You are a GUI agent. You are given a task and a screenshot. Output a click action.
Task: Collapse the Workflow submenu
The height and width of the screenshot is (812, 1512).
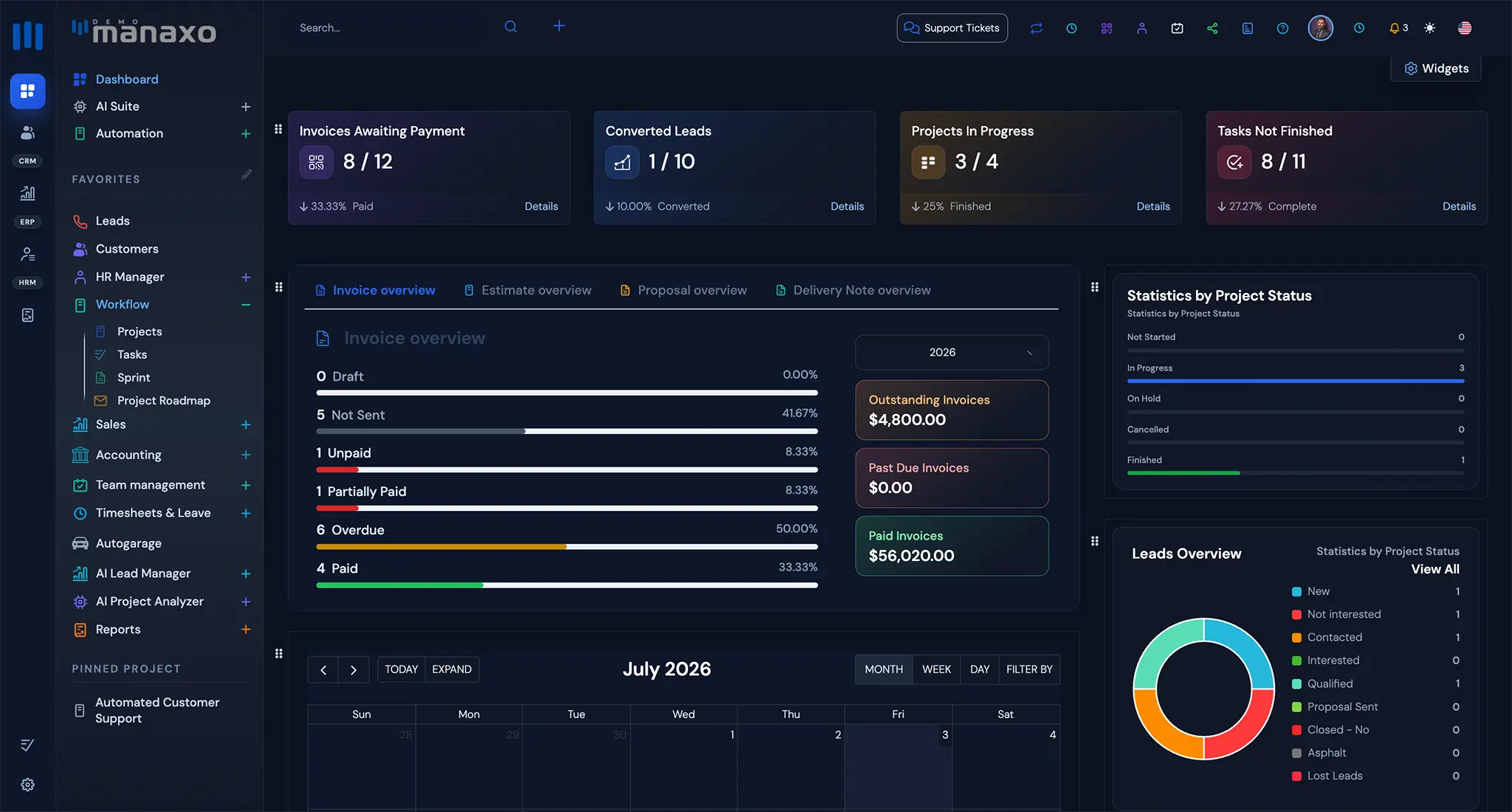pyautogui.click(x=246, y=305)
